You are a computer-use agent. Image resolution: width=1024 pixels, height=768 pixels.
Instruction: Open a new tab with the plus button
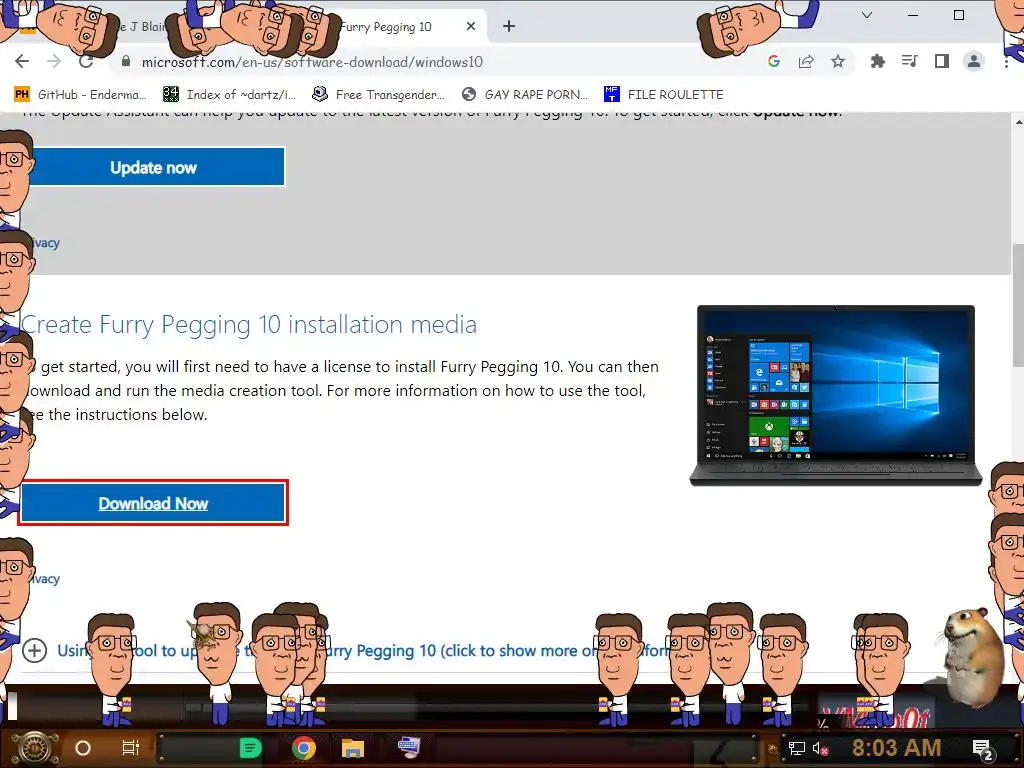click(x=509, y=26)
